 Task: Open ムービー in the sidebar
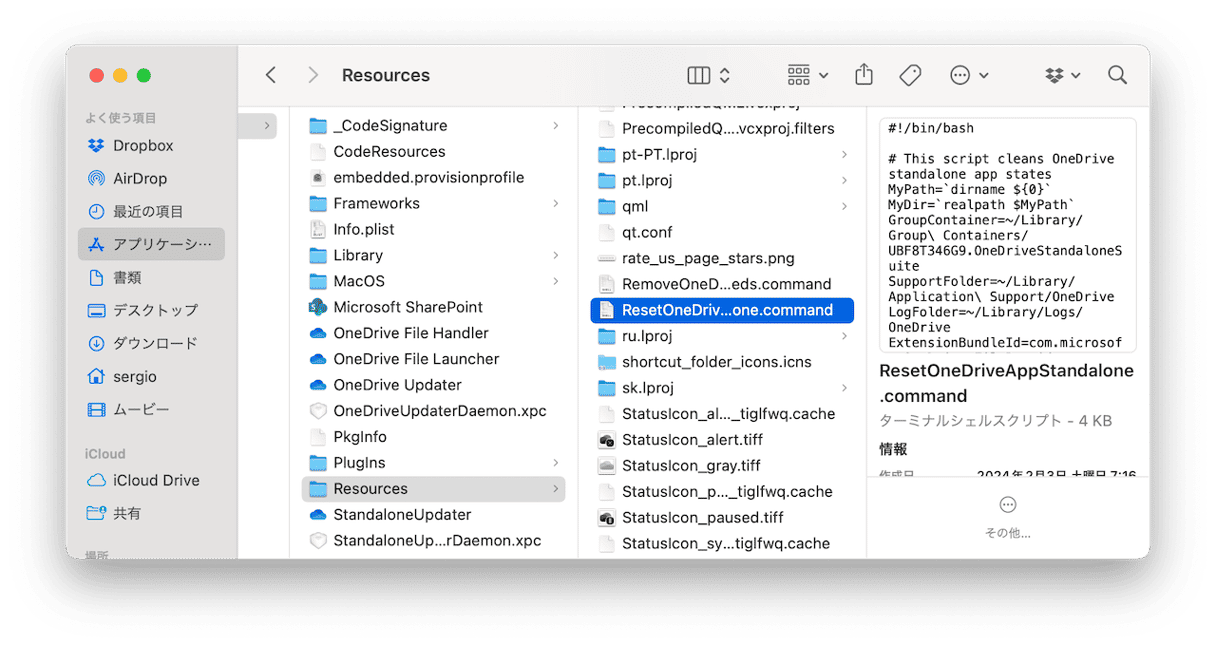[x=151, y=409]
